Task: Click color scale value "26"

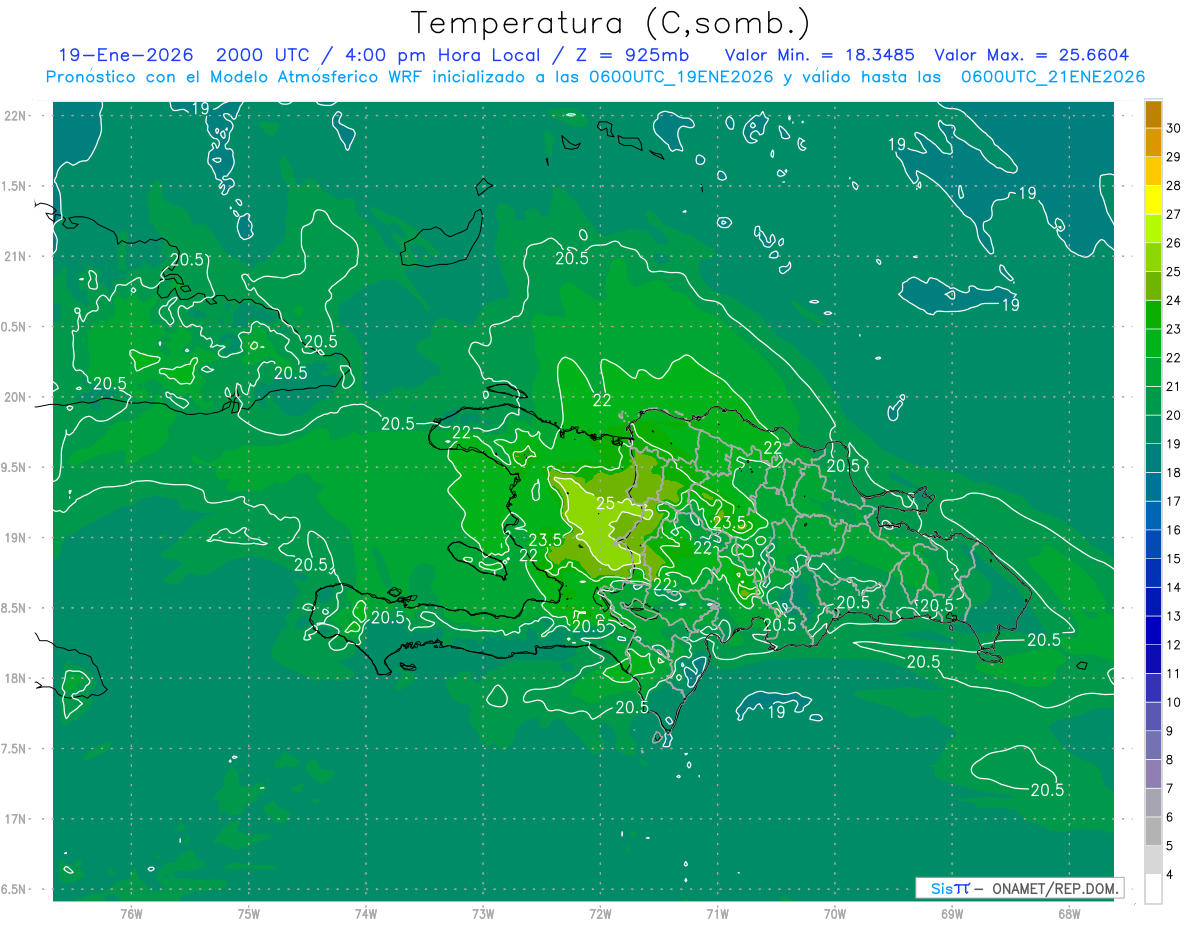Action: 1174,243
